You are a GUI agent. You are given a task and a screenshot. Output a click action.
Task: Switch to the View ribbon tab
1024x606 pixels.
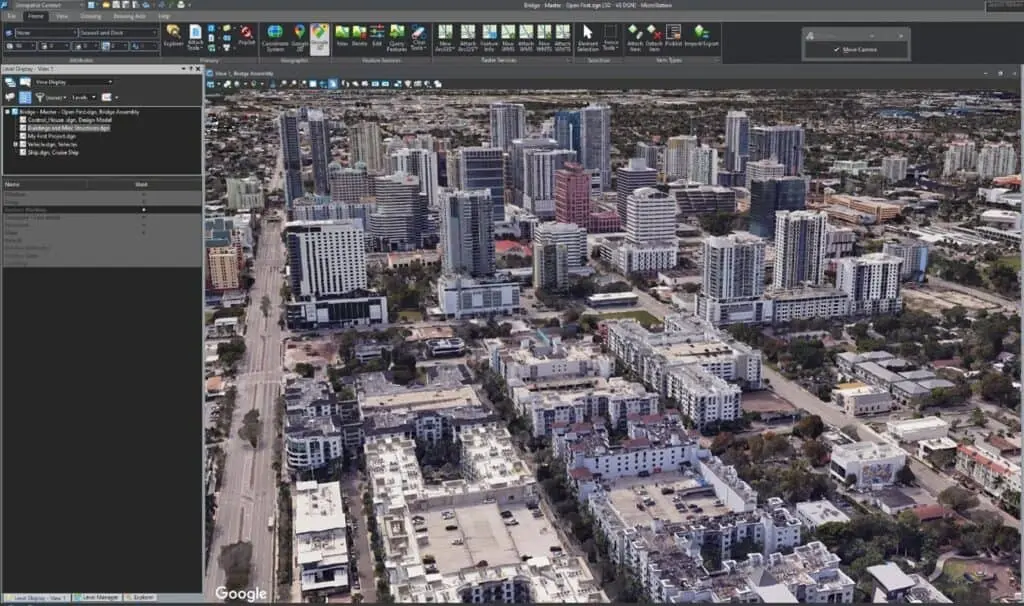pyautogui.click(x=62, y=17)
